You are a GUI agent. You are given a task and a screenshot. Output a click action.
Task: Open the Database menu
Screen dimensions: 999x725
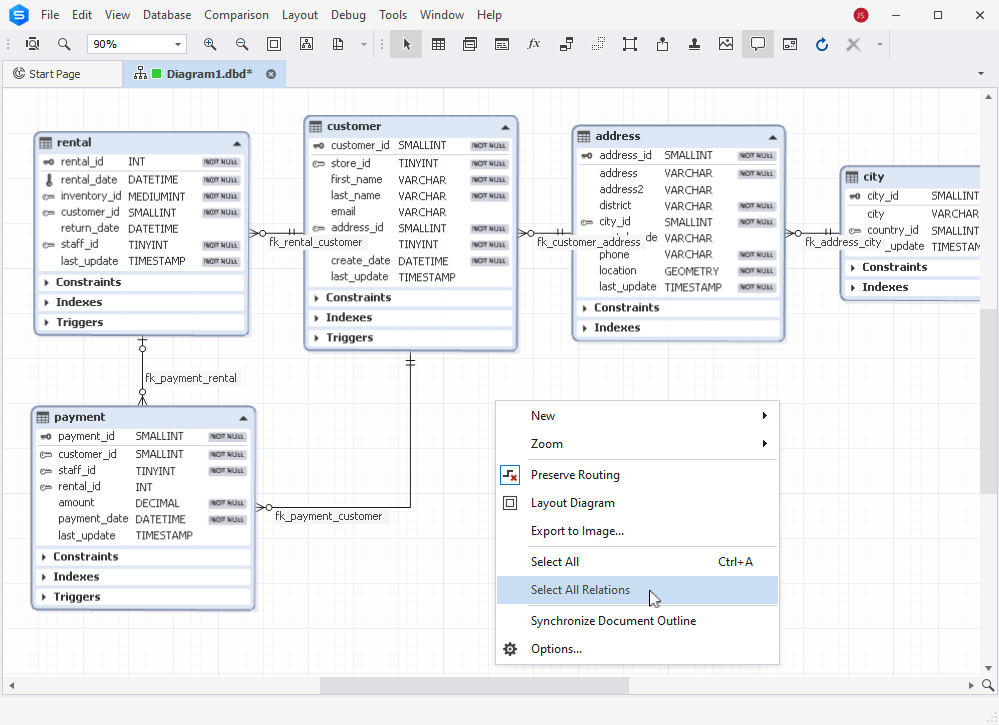click(x=166, y=14)
